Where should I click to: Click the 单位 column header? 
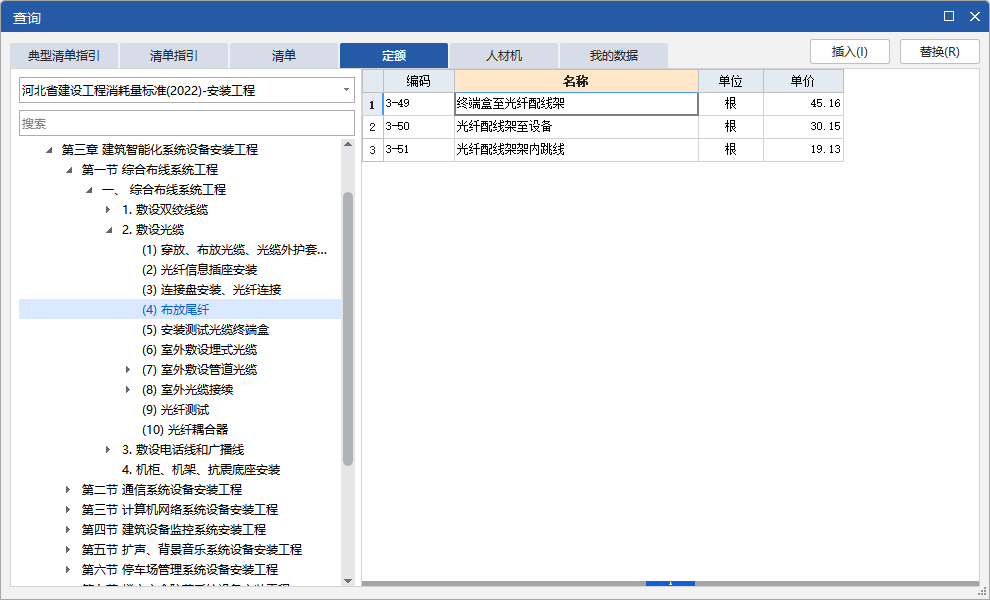point(731,81)
